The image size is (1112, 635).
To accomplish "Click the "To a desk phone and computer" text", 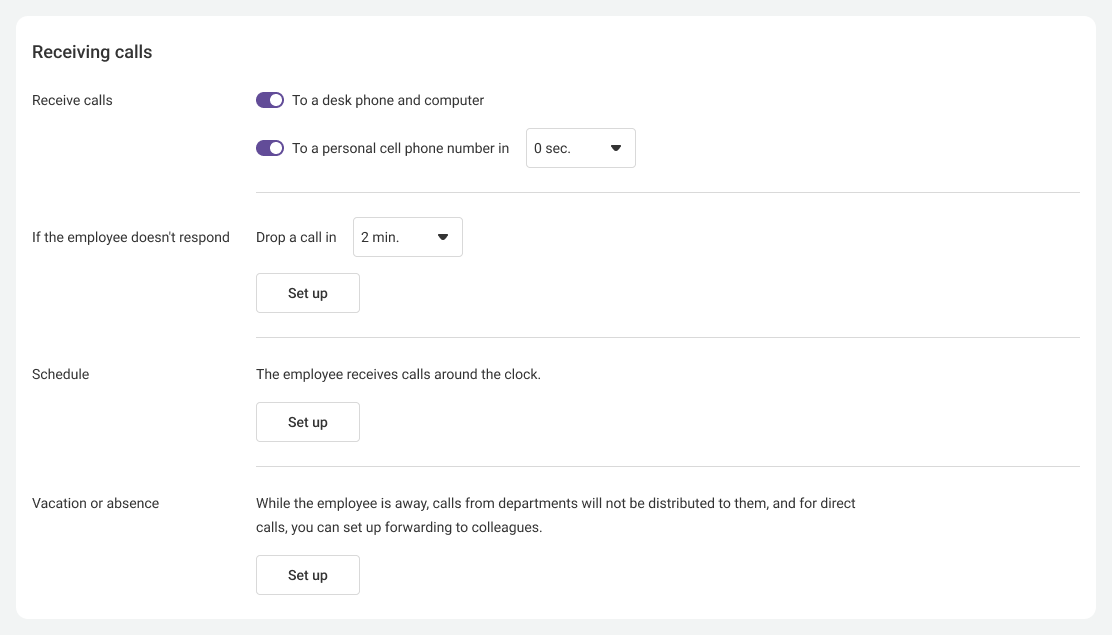I will click(x=388, y=100).
